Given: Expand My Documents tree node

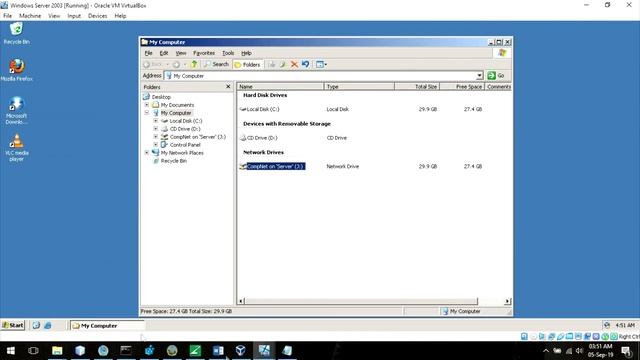Looking at the screenshot, I should [147, 105].
